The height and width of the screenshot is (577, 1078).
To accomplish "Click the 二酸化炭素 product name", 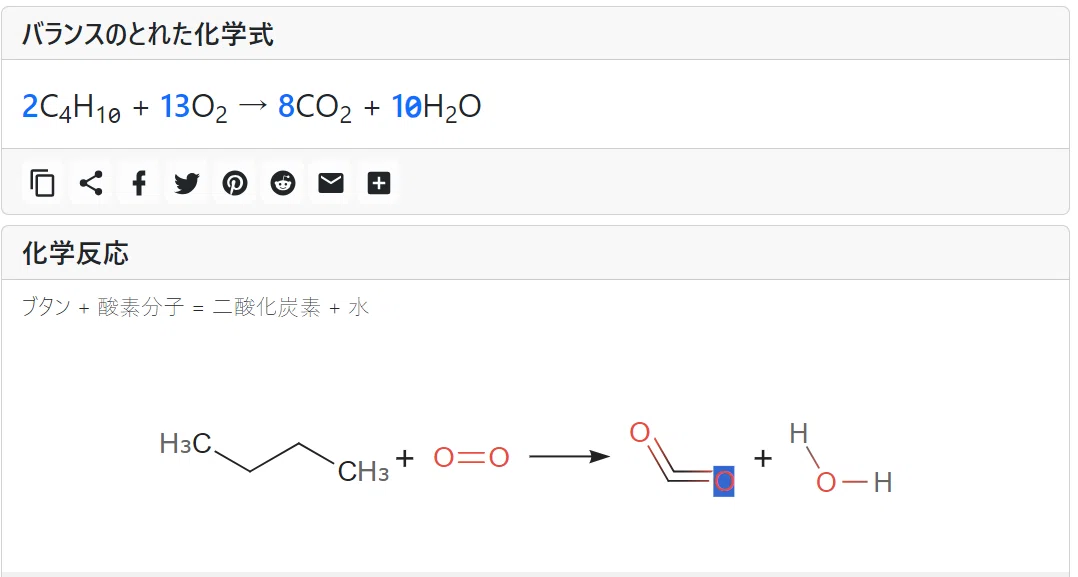I will tap(267, 307).
